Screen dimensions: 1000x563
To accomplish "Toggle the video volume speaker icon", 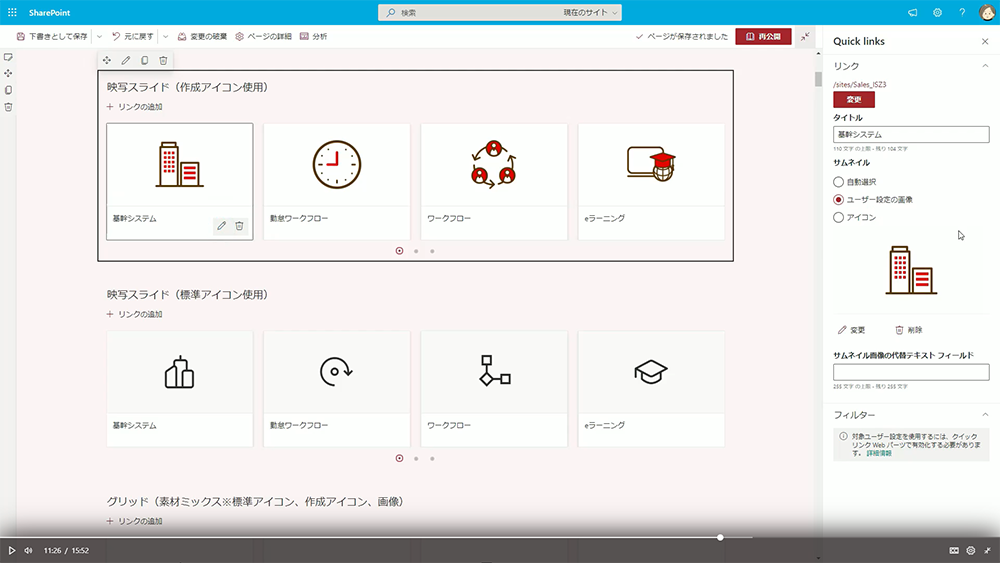I will 28,550.
